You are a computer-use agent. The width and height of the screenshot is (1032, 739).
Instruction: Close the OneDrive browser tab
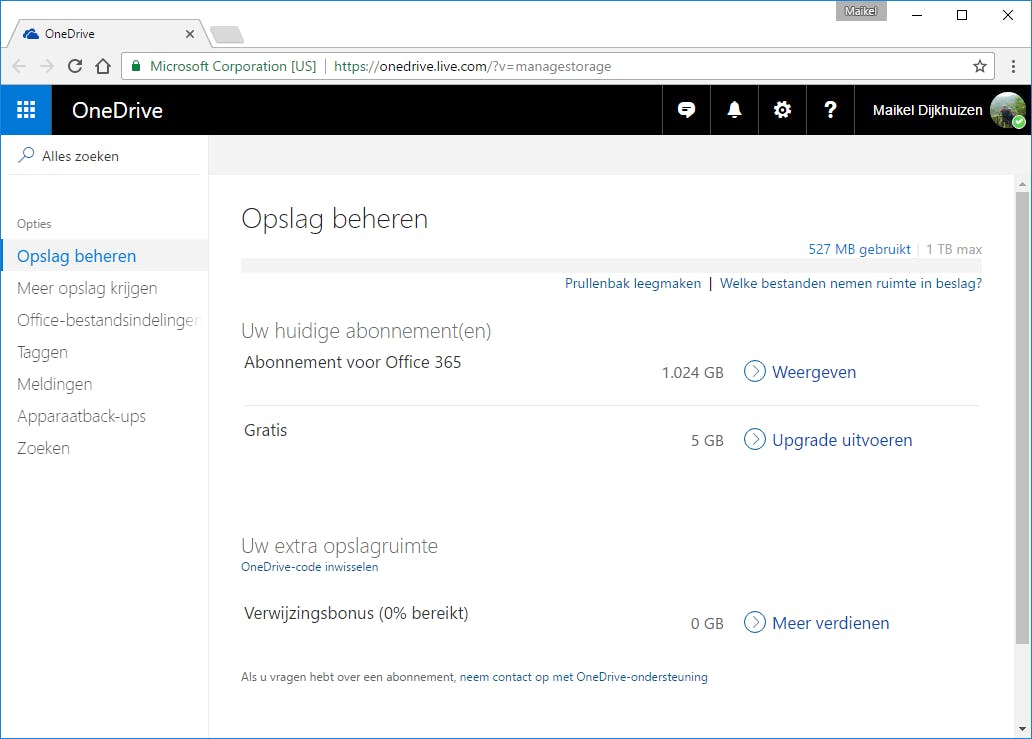190,34
